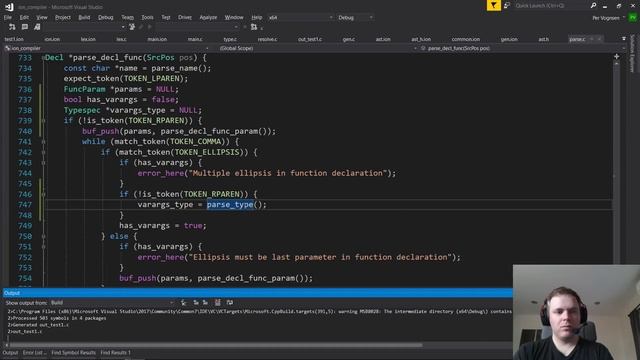Viewport: 640px width, 360px height.
Task: Open the ion_compiler project scope dropdown
Action: tap(107, 48)
